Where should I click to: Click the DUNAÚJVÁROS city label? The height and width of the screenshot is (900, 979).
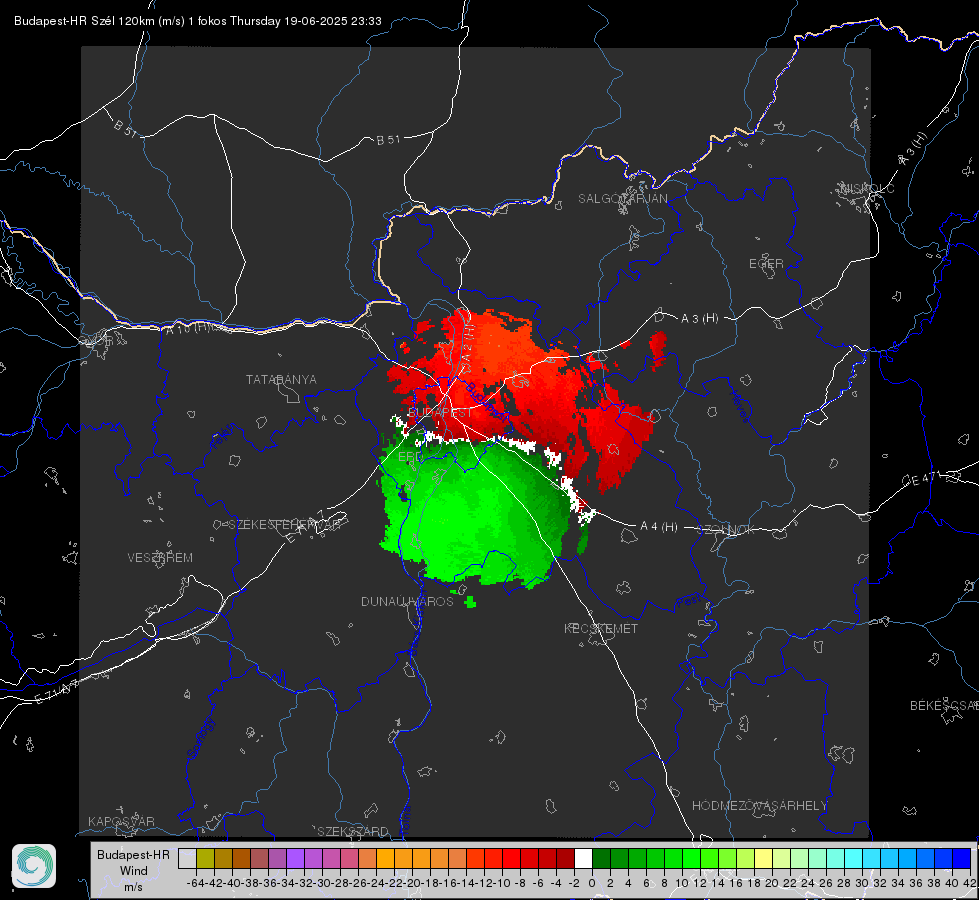pos(407,601)
